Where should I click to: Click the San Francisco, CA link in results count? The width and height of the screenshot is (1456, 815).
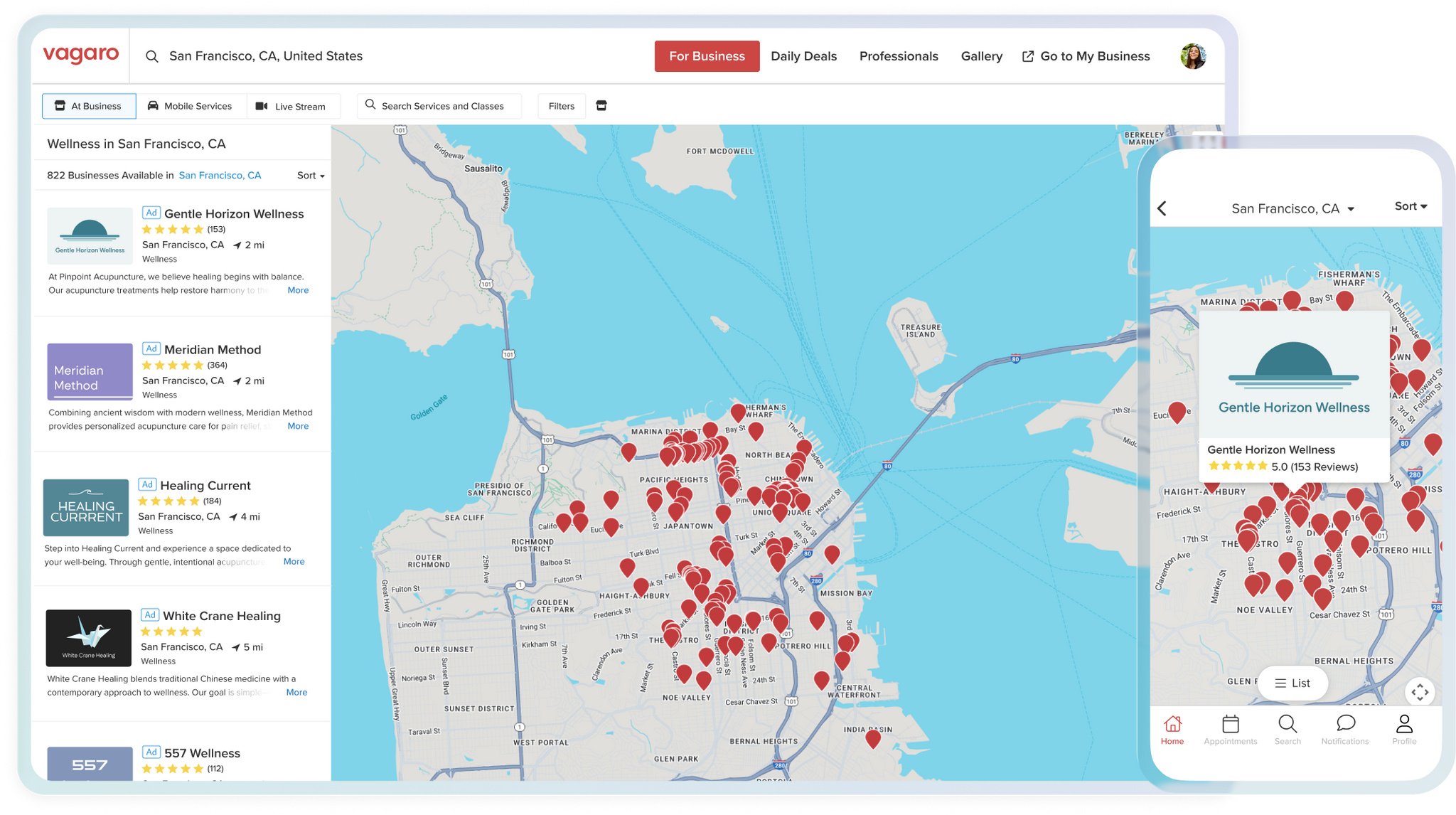pyautogui.click(x=220, y=176)
